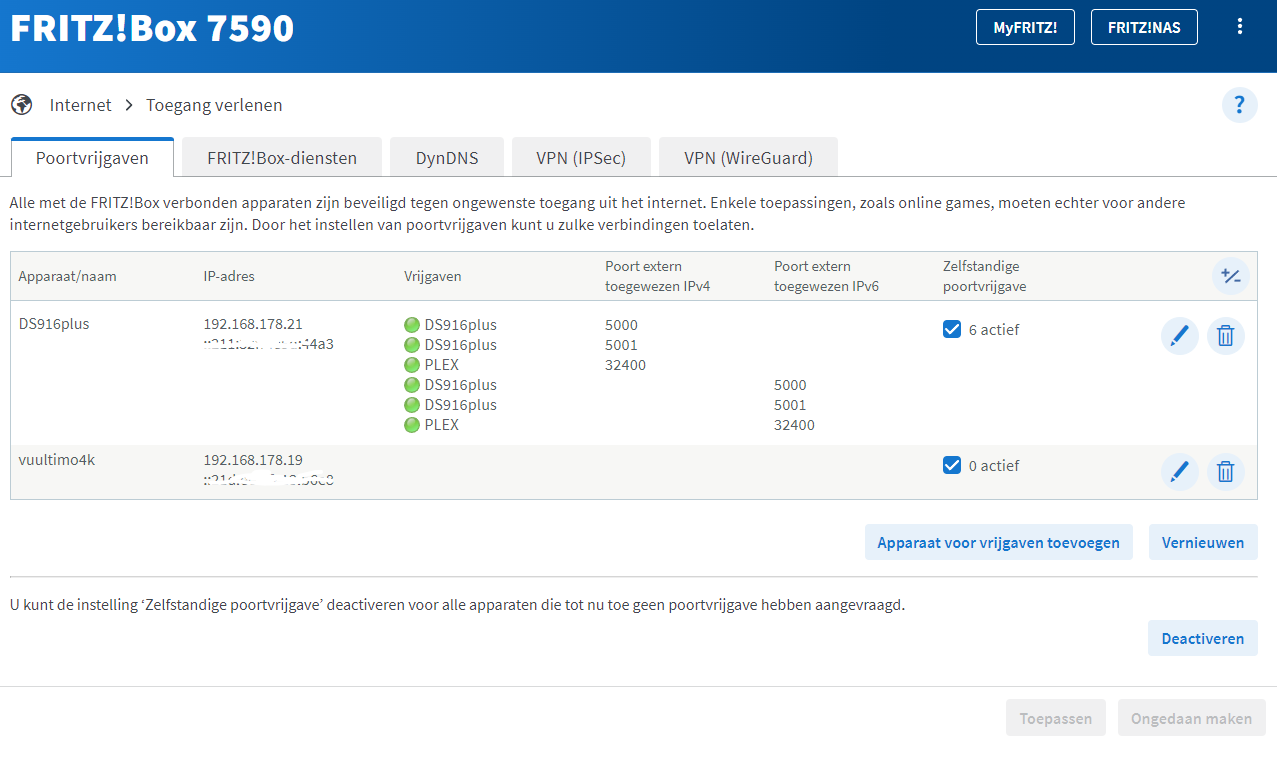Uncheck independent port sharing for DS916plus
Screen dimensions: 1277x767
pos(952,329)
